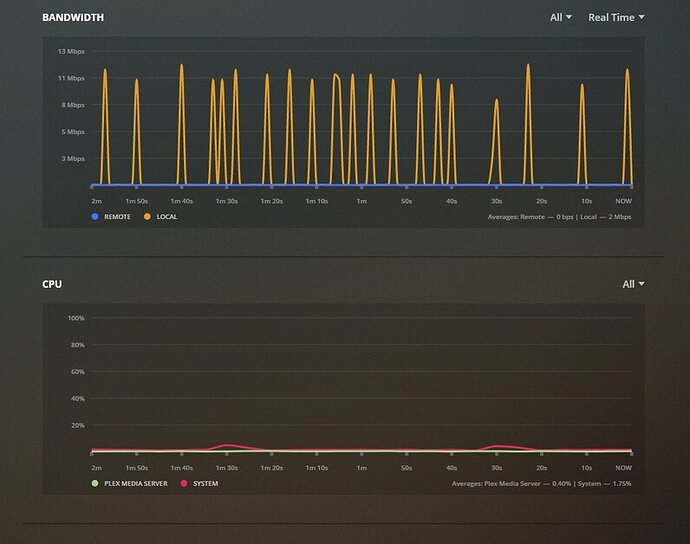
Task: Open the CPU 'All' filter dropdown
Action: click(x=633, y=284)
